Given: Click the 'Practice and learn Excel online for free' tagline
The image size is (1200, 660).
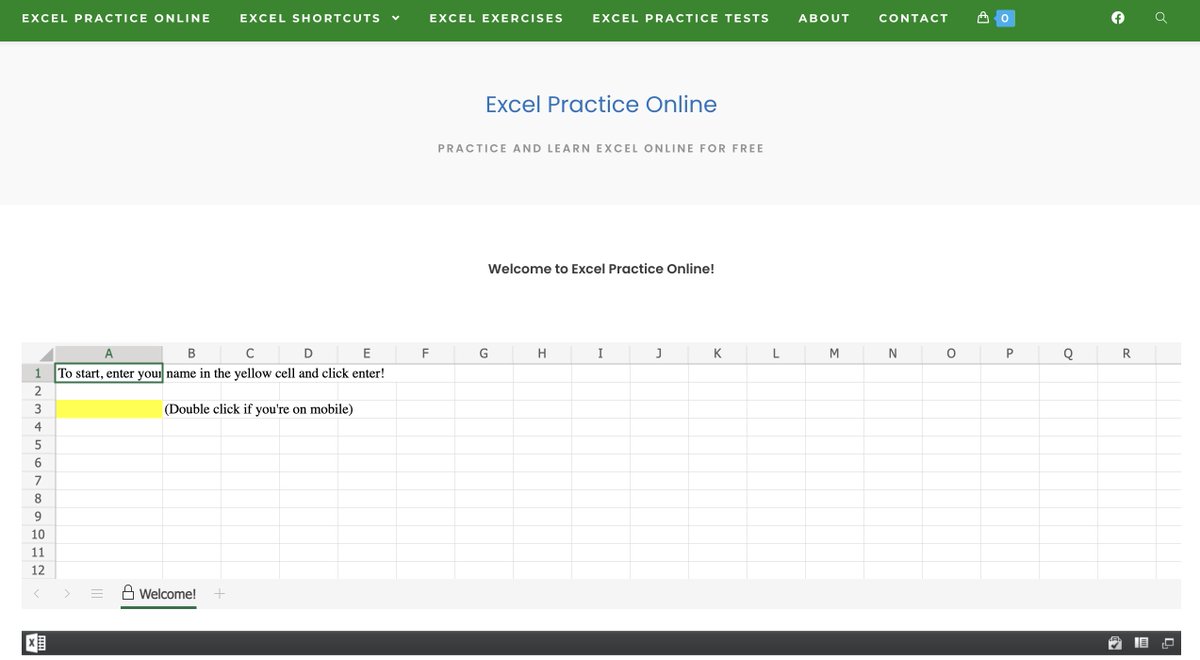Looking at the screenshot, I should point(601,148).
